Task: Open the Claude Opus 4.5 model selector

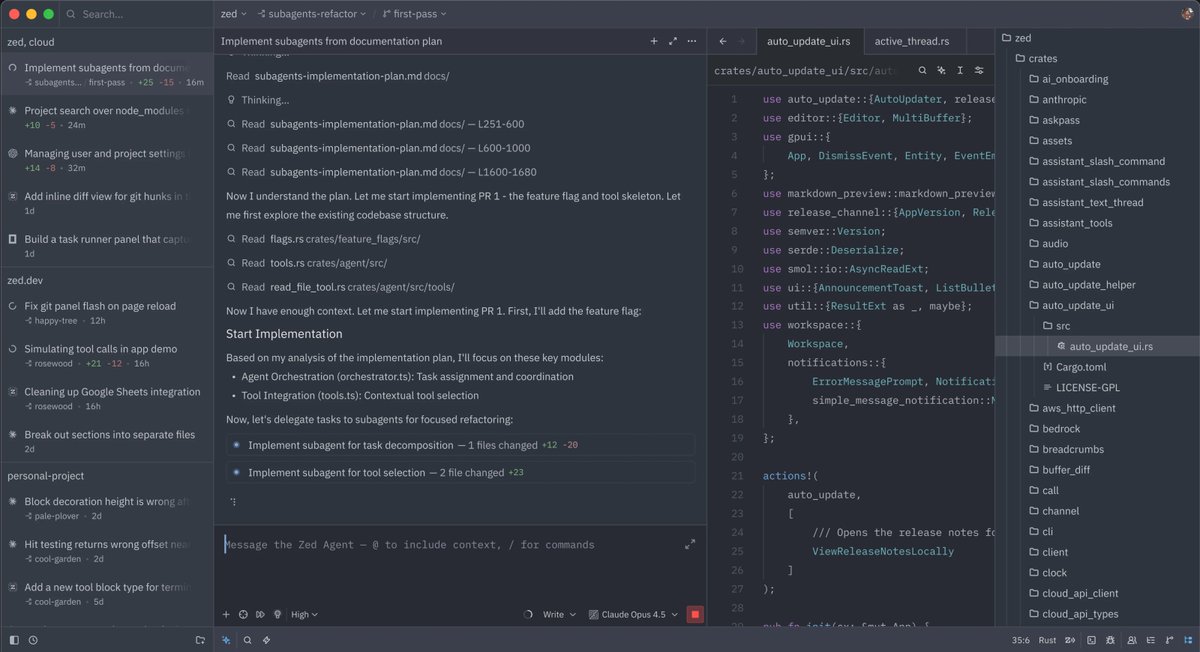Action: pos(634,615)
